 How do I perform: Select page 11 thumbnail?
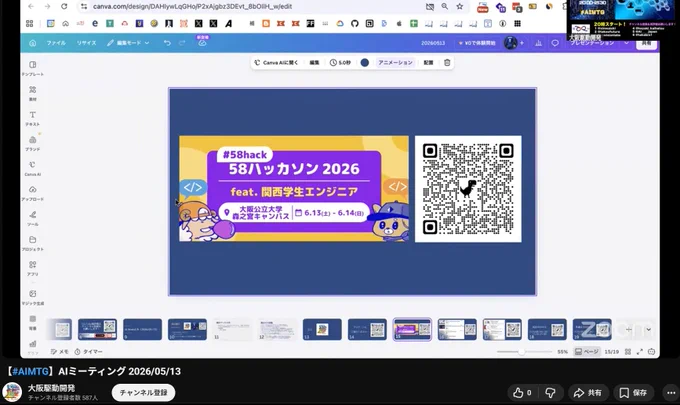(x=232, y=330)
